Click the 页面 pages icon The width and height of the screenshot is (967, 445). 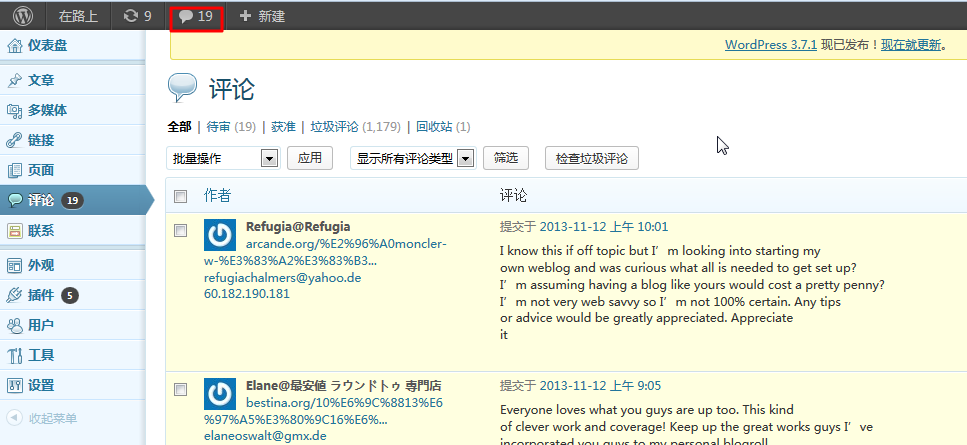tap(14, 170)
